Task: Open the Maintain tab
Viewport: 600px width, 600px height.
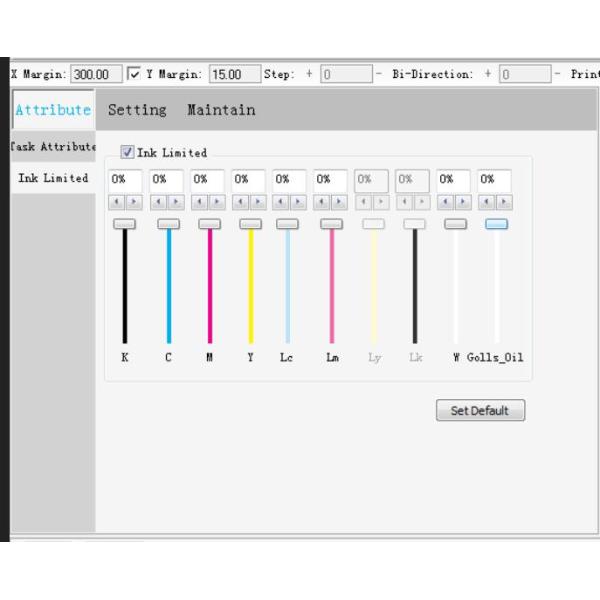Action: 221,110
